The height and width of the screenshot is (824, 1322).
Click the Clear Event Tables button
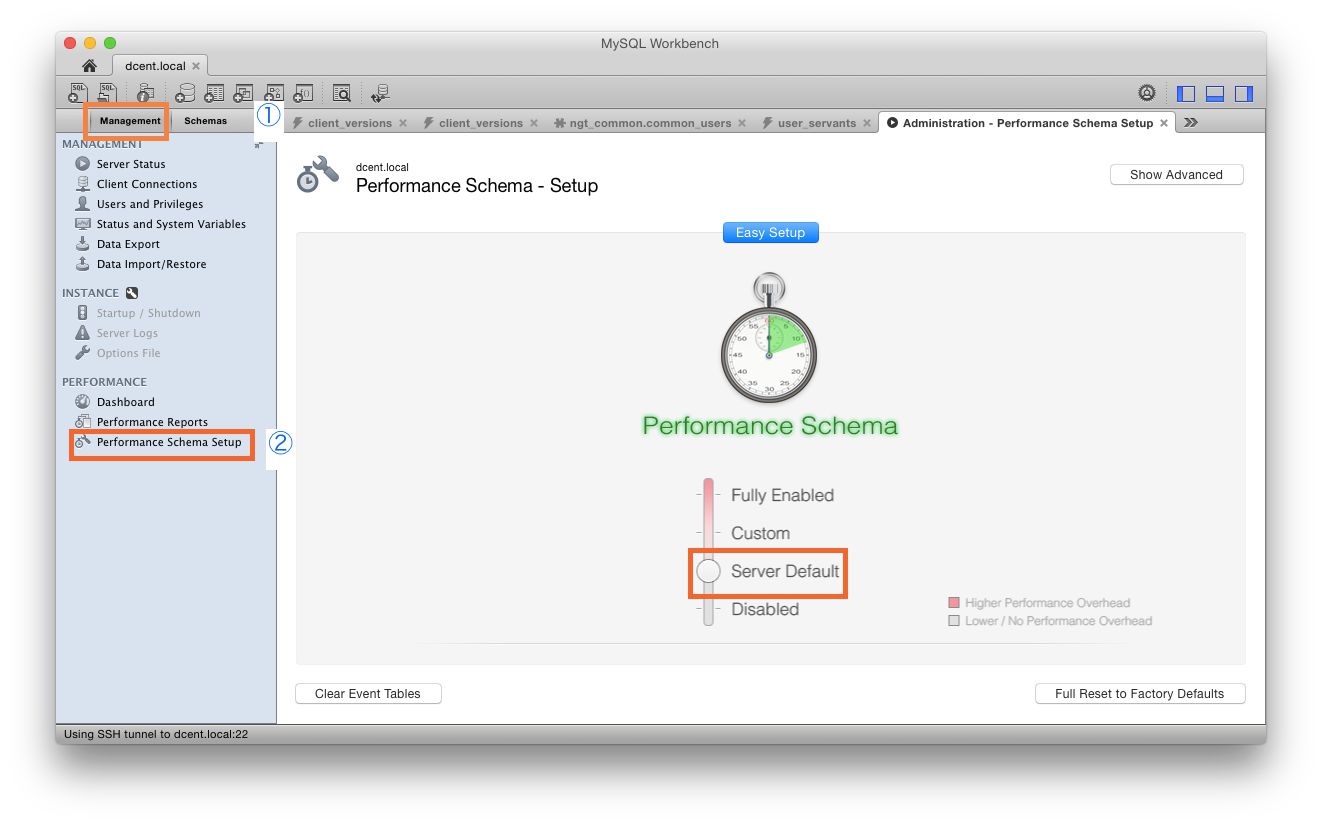coord(367,693)
